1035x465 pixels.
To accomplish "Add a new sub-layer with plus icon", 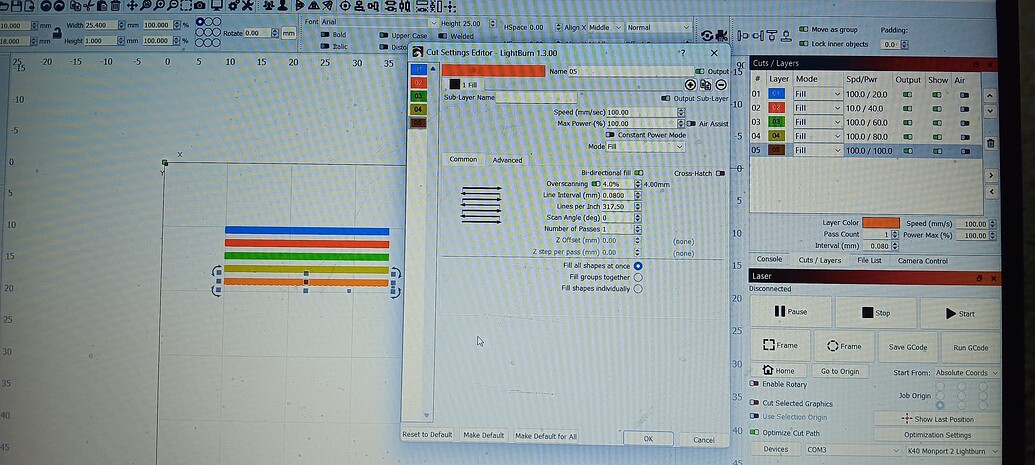I will (690, 85).
